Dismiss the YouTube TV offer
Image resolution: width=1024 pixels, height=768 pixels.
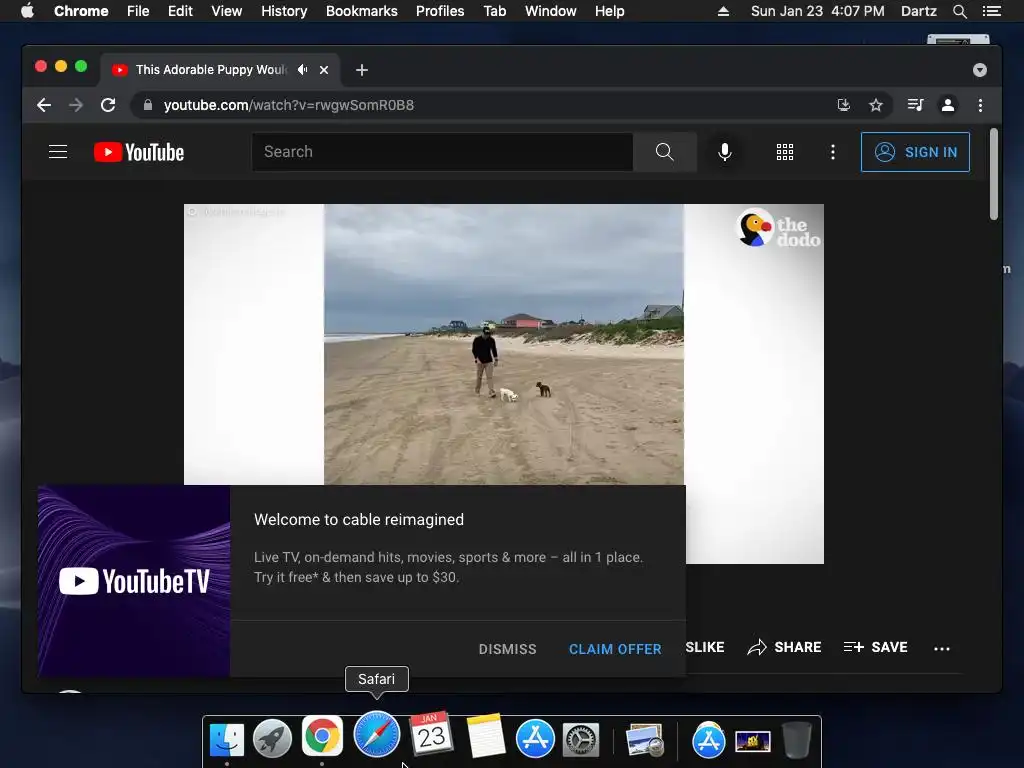tap(507, 649)
